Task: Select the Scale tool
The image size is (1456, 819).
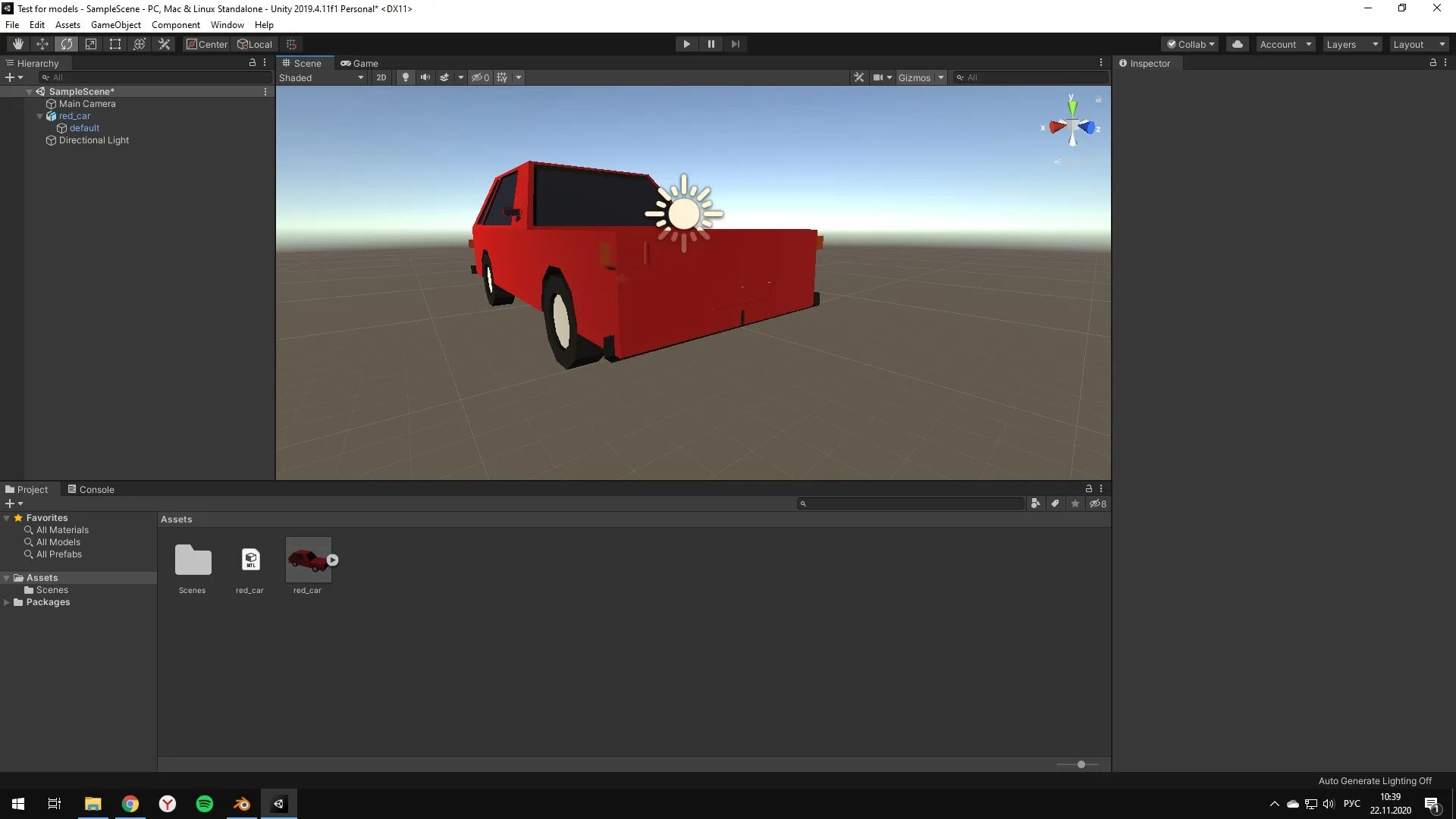Action: click(91, 44)
